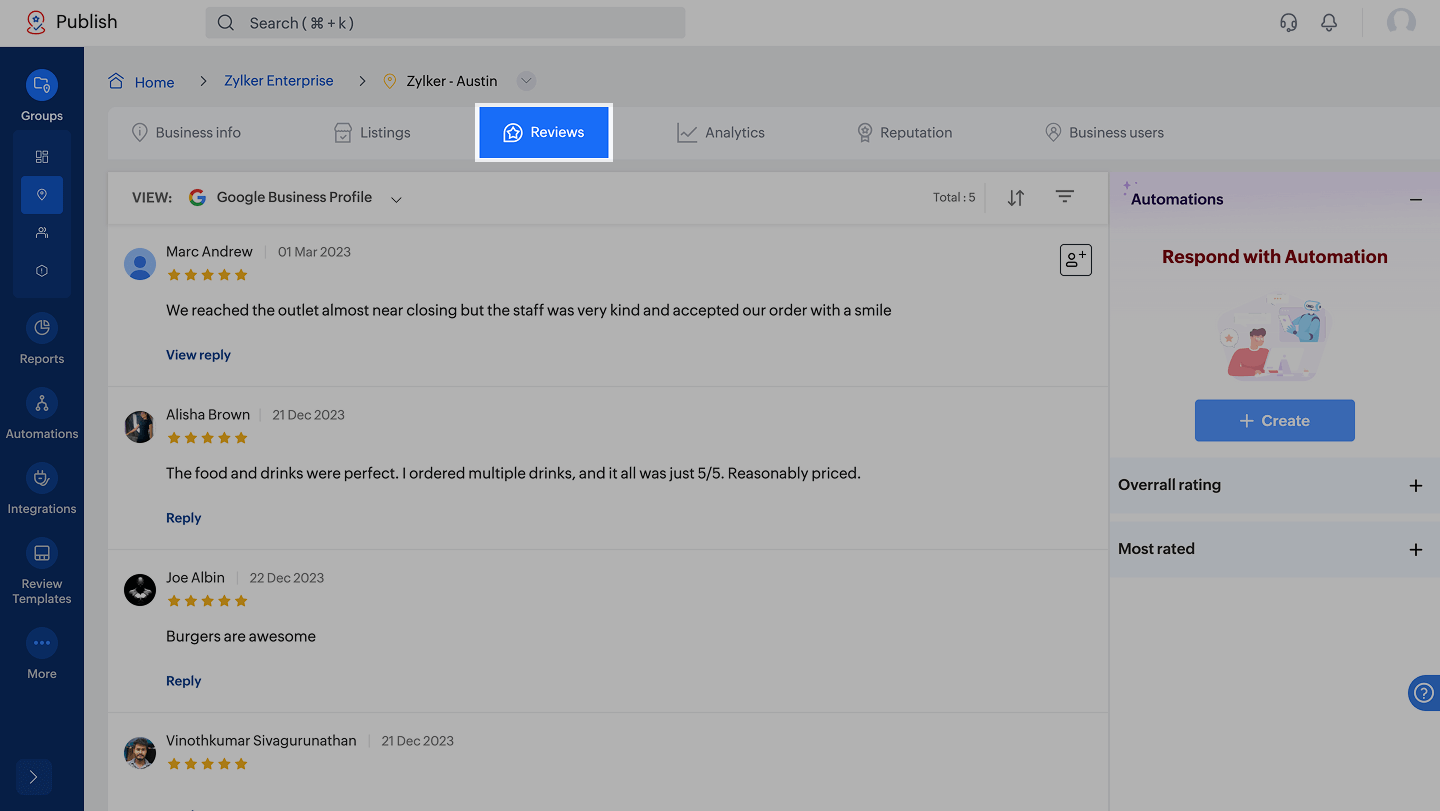Open the users icon in sidebar submenu

[42, 233]
